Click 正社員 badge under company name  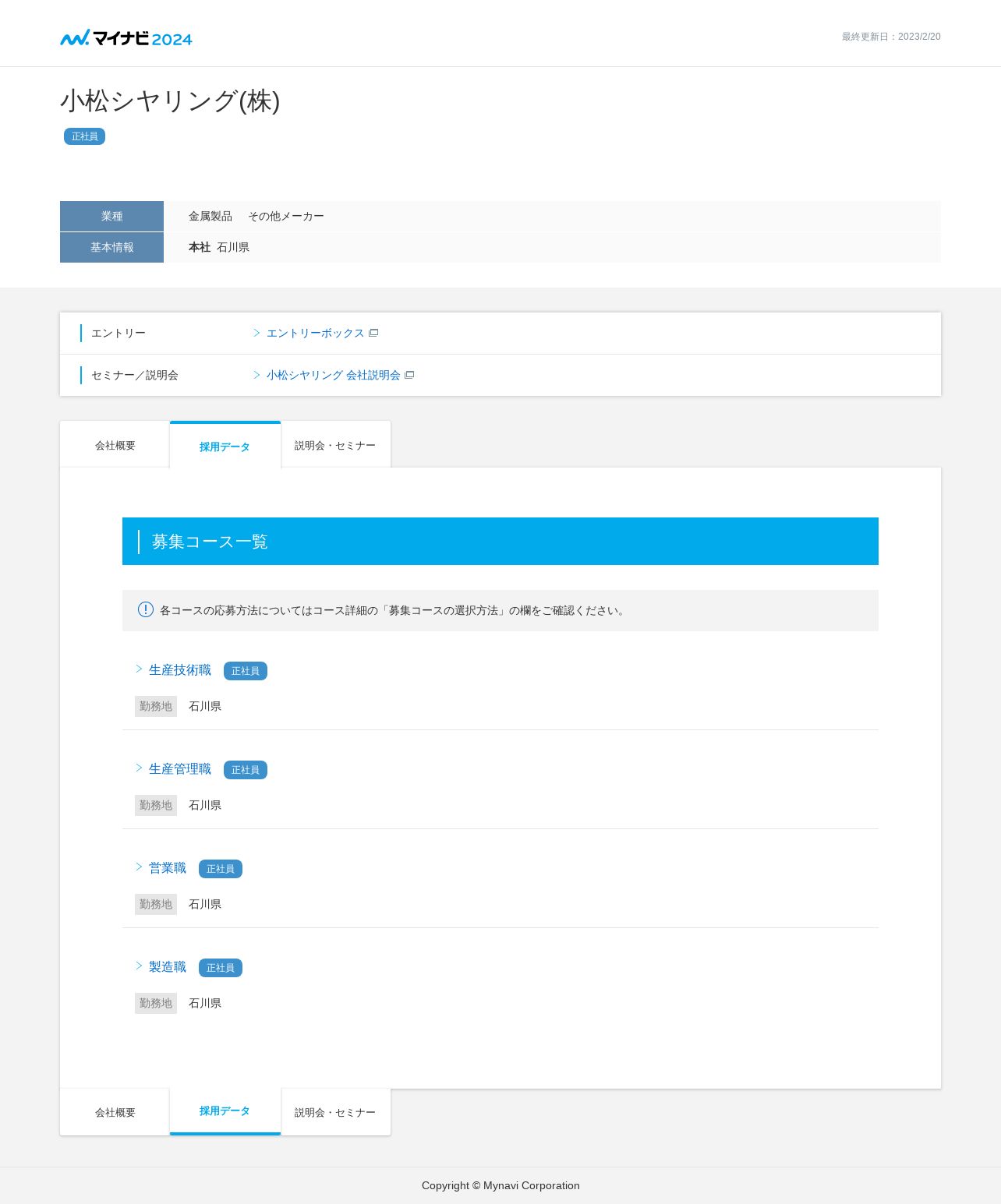[84, 136]
